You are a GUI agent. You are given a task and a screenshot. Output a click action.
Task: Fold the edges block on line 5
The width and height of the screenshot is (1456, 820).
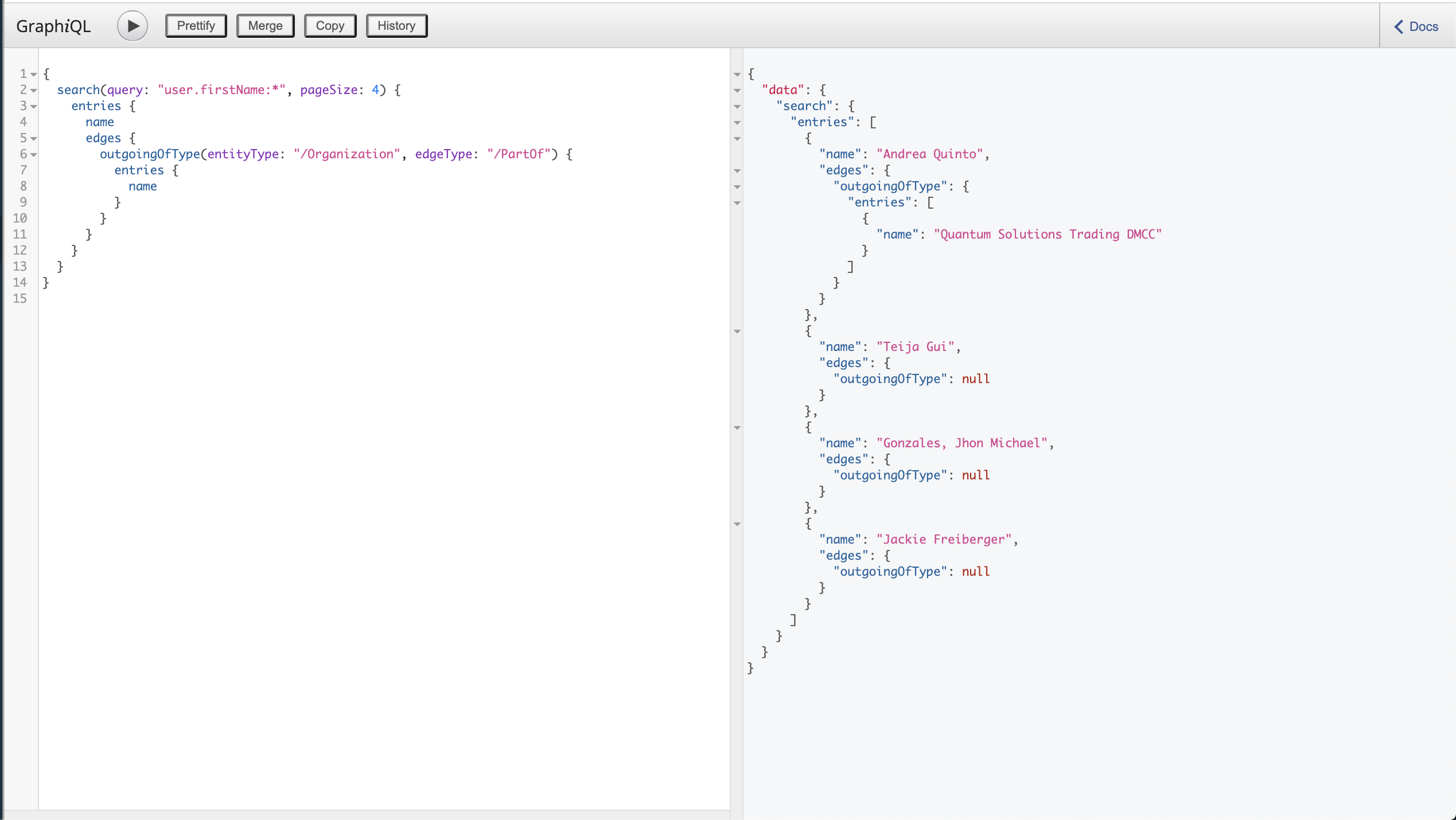pos(34,139)
